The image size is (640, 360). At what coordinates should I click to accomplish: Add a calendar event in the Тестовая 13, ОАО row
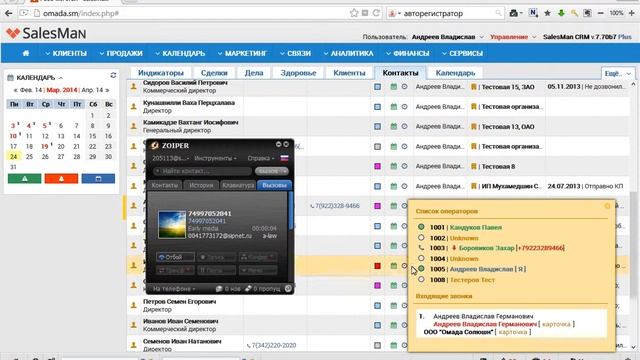click(393, 127)
